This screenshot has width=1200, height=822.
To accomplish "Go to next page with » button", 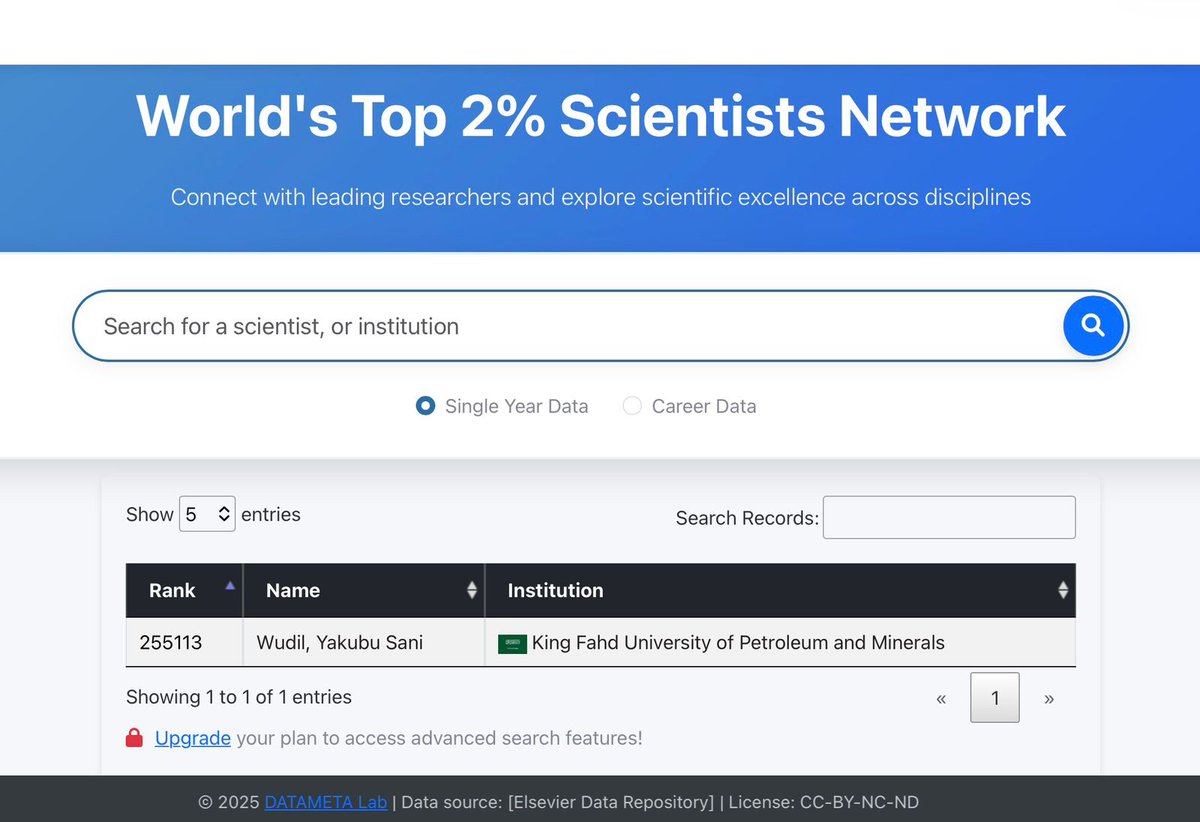I will tap(1049, 698).
